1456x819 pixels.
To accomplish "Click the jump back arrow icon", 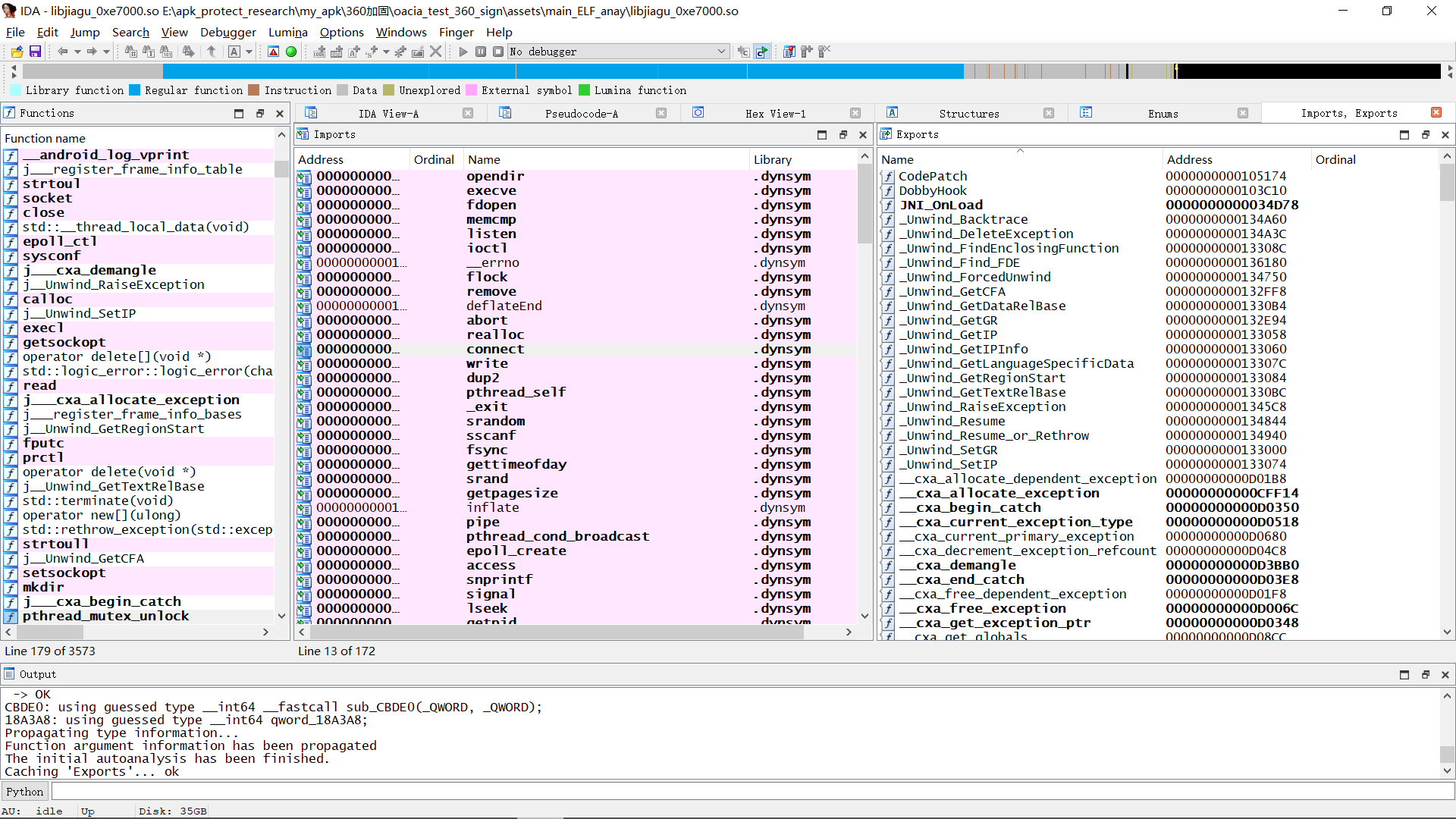I will [62, 52].
